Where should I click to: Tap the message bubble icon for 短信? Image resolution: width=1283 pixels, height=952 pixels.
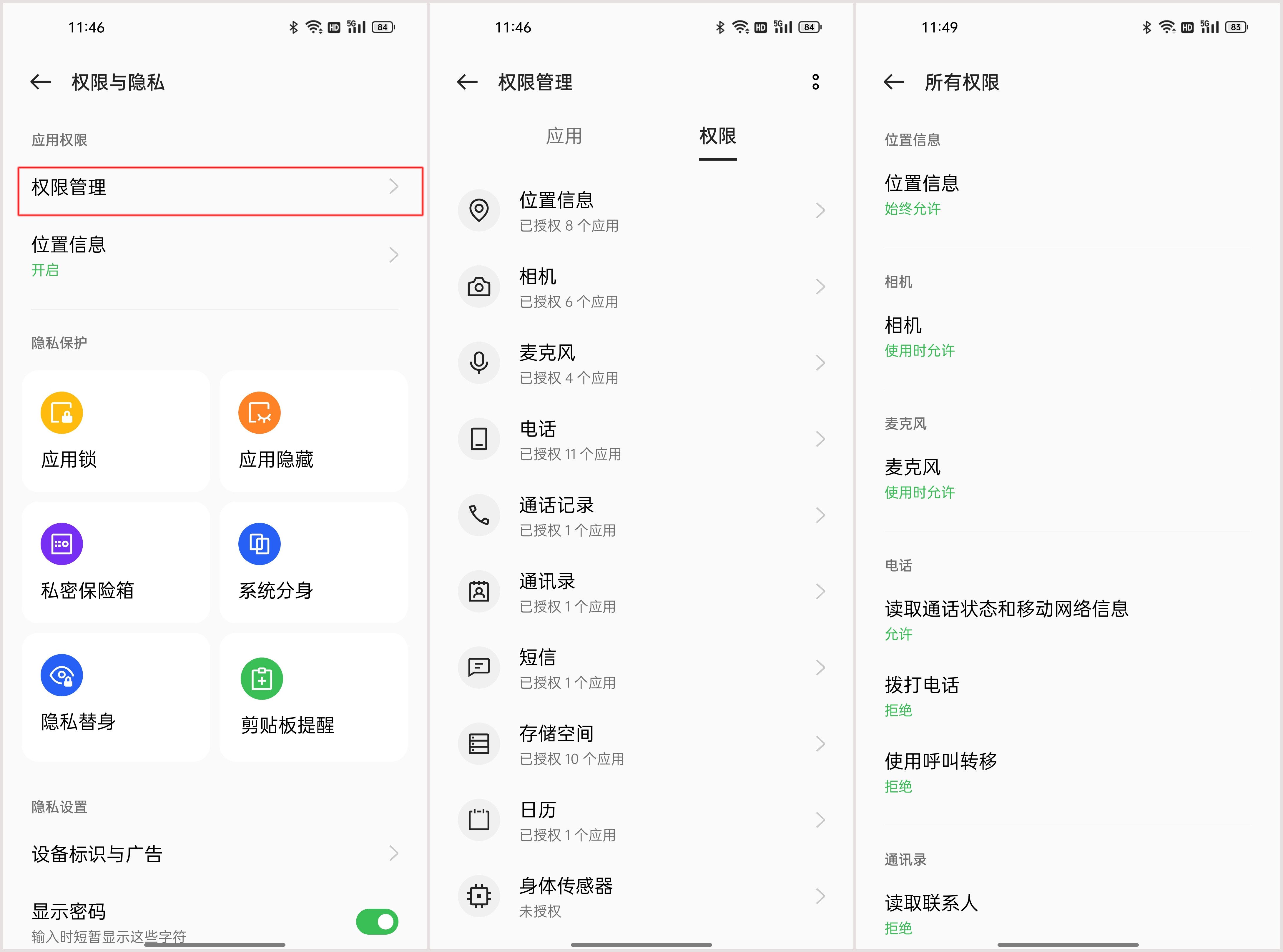(x=479, y=667)
